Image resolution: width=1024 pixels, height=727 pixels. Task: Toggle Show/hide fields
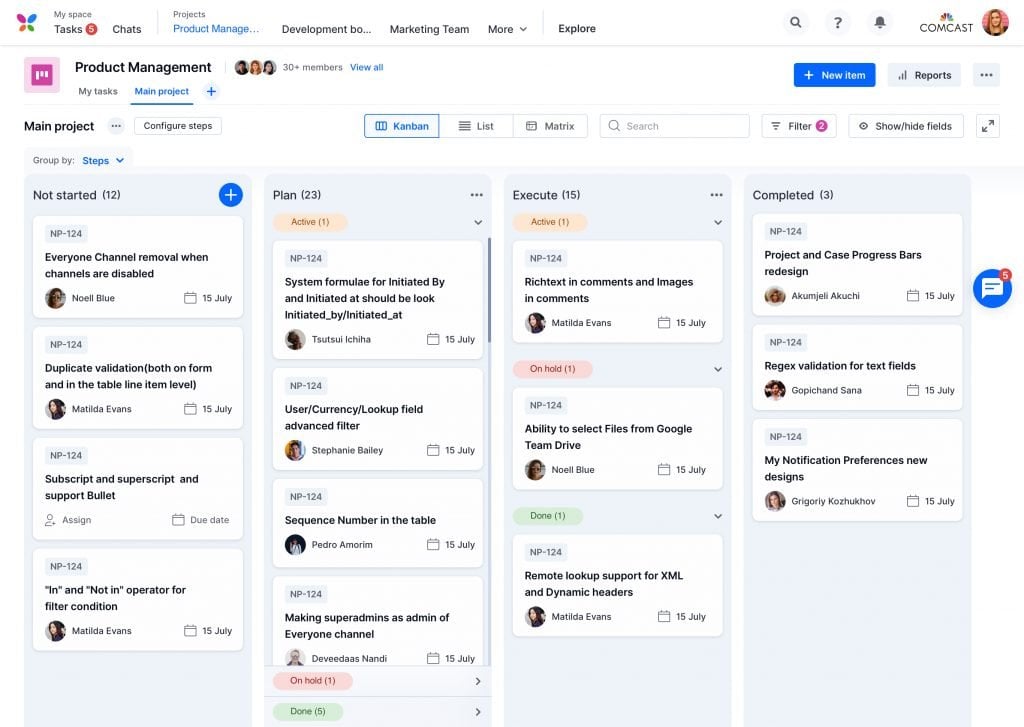pyautogui.click(x=905, y=126)
